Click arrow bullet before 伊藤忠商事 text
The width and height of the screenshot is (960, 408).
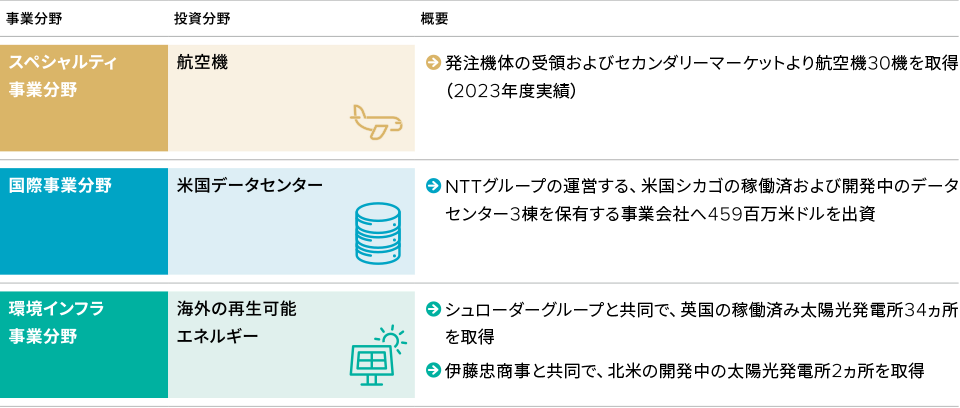coord(433,370)
